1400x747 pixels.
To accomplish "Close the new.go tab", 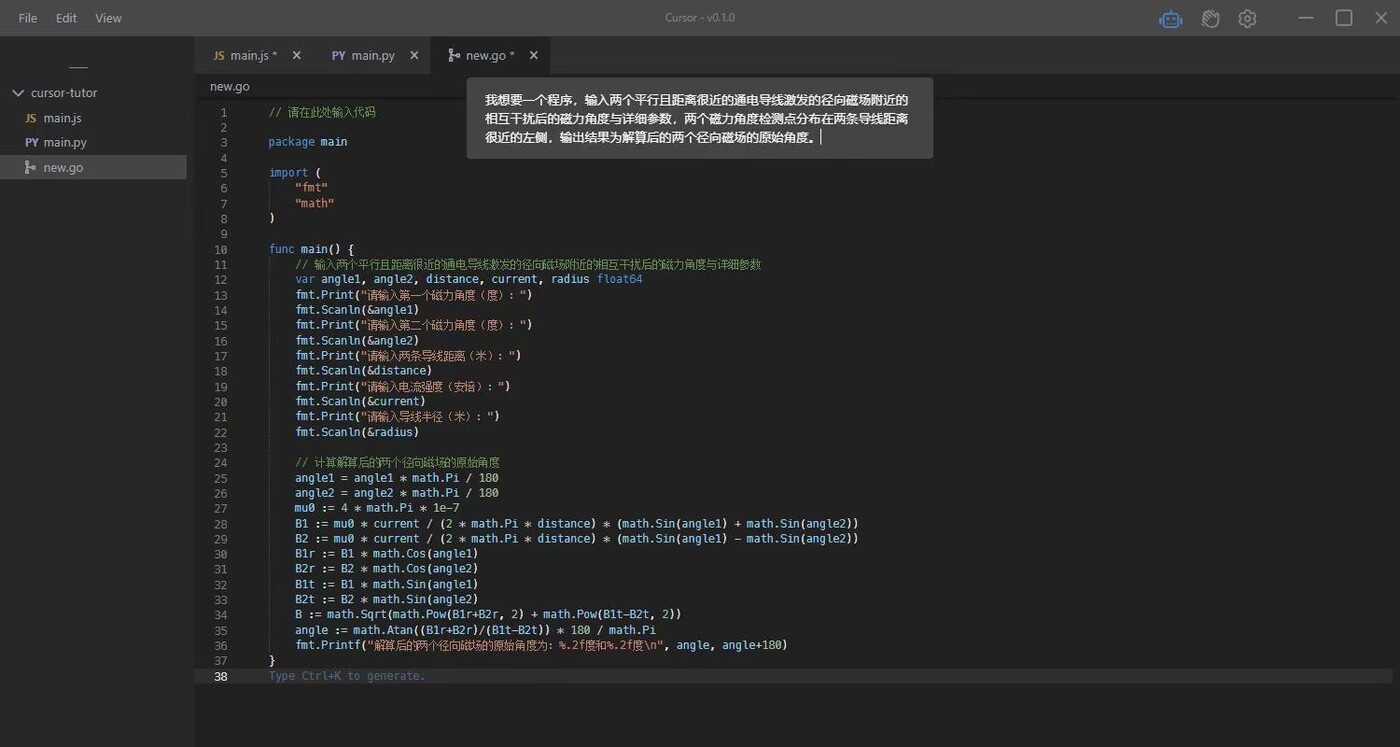I will pos(534,55).
